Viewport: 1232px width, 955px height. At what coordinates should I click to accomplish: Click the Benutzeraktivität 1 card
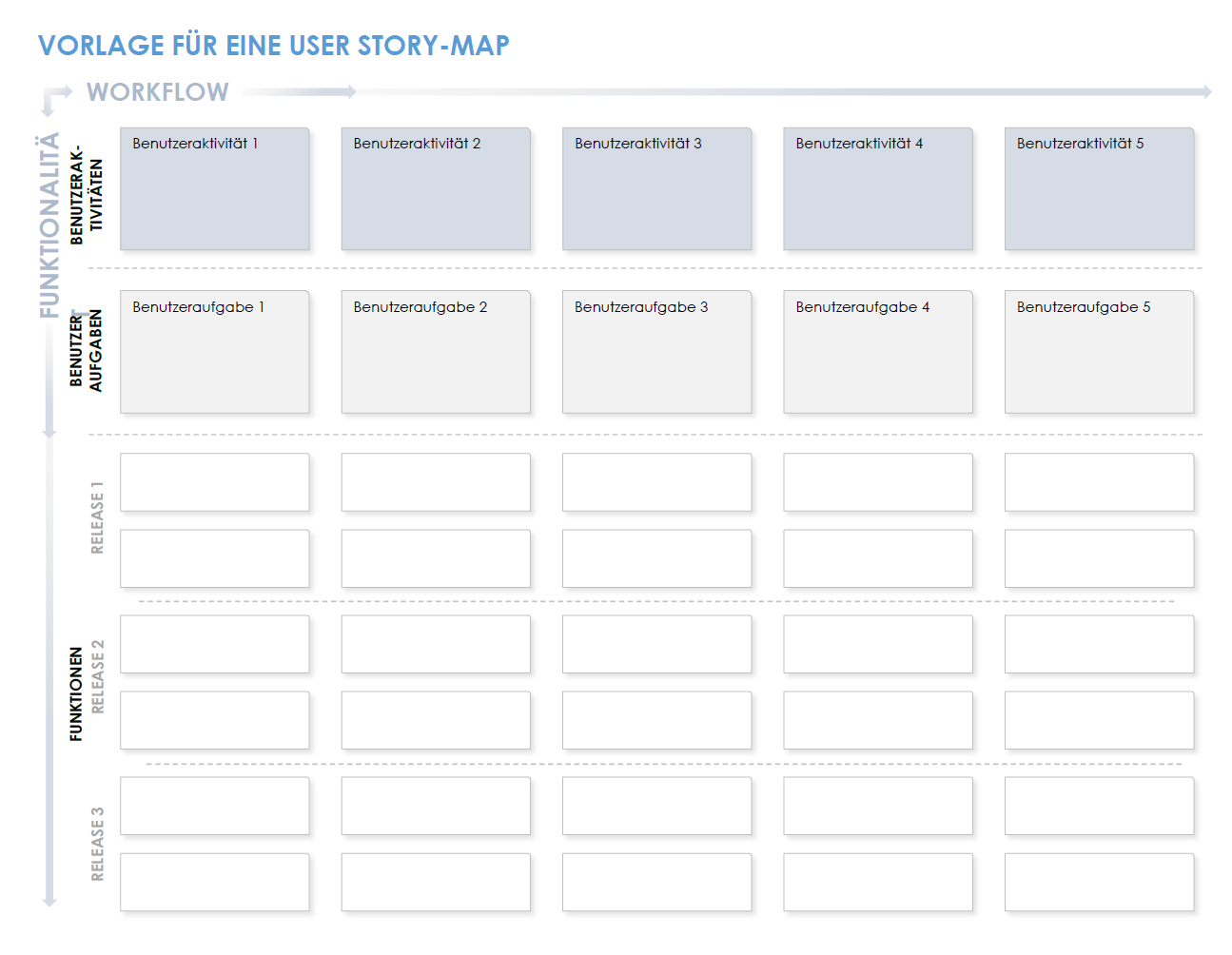(x=215, y=188)
